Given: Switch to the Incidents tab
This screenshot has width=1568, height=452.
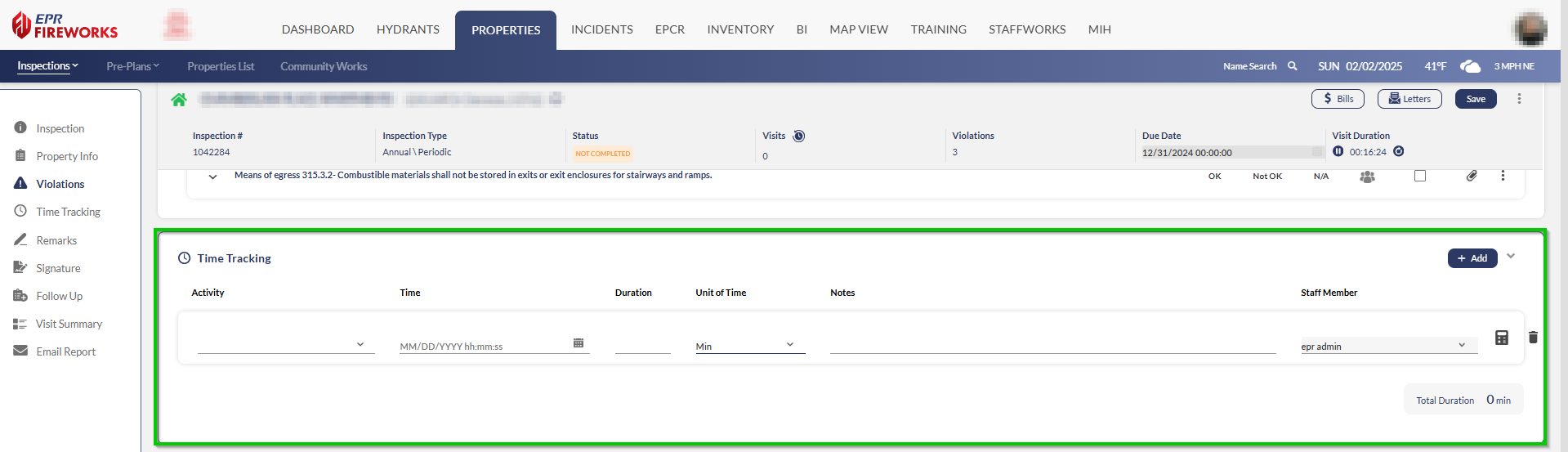Looking at the screenshot, I should (x=601, y=29).
